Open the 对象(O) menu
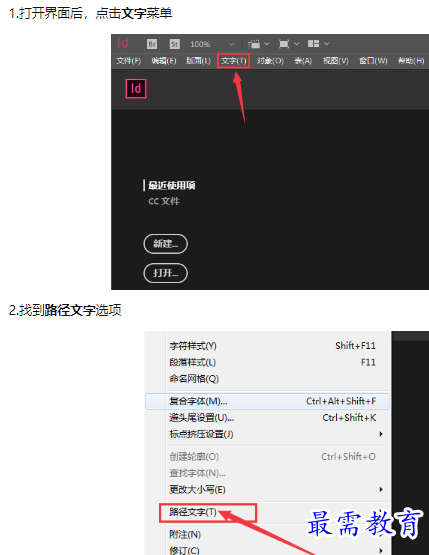 coord(270,61)
